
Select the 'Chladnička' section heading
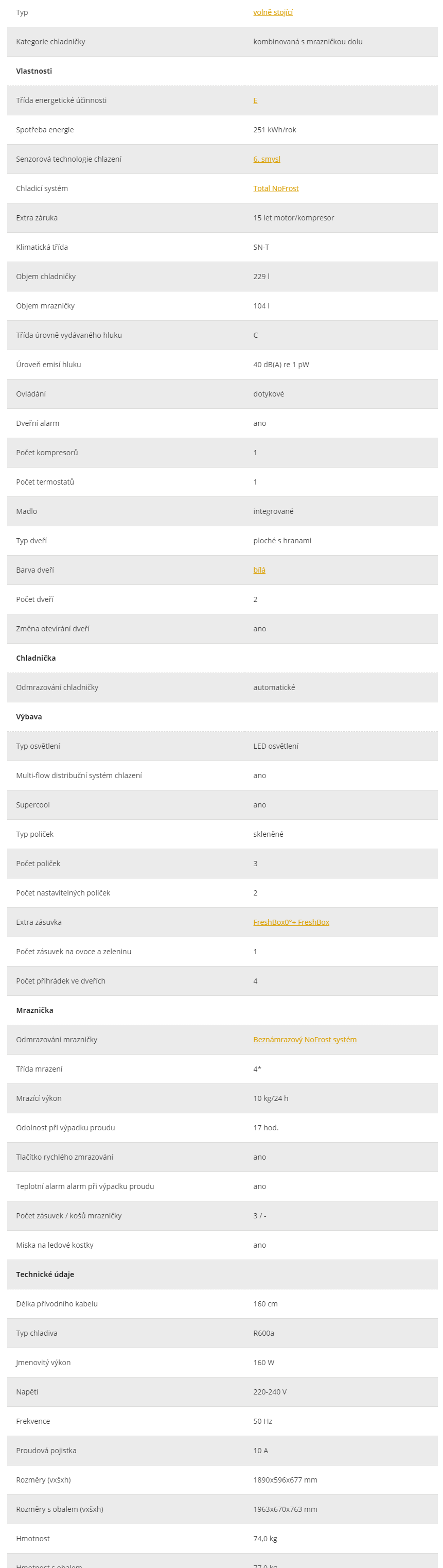[36, 658]
